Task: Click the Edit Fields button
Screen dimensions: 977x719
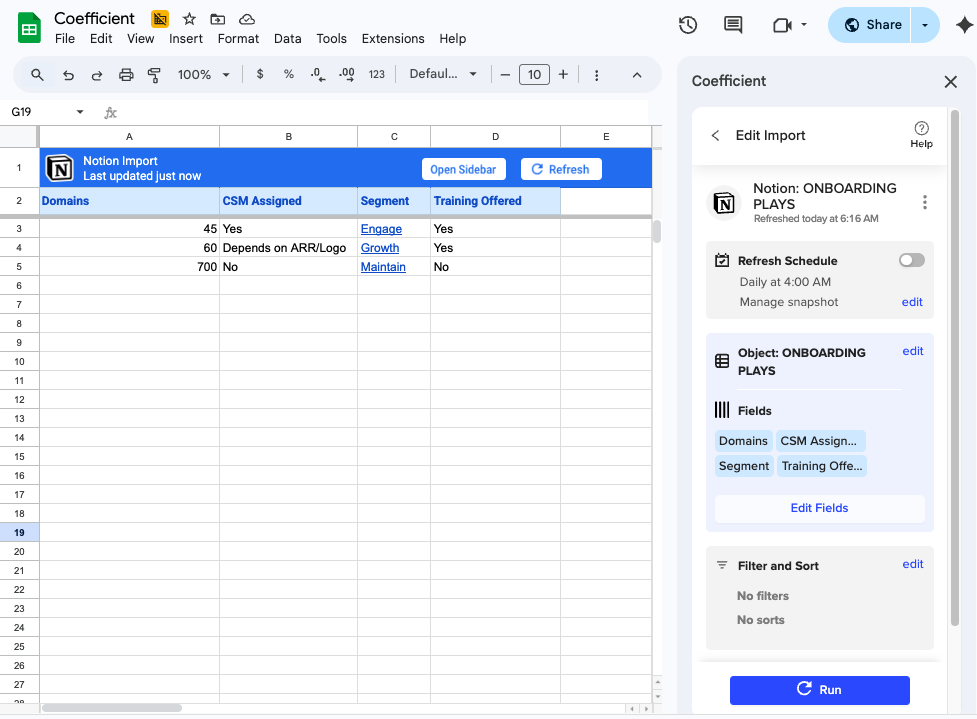Action: point(819,508)
